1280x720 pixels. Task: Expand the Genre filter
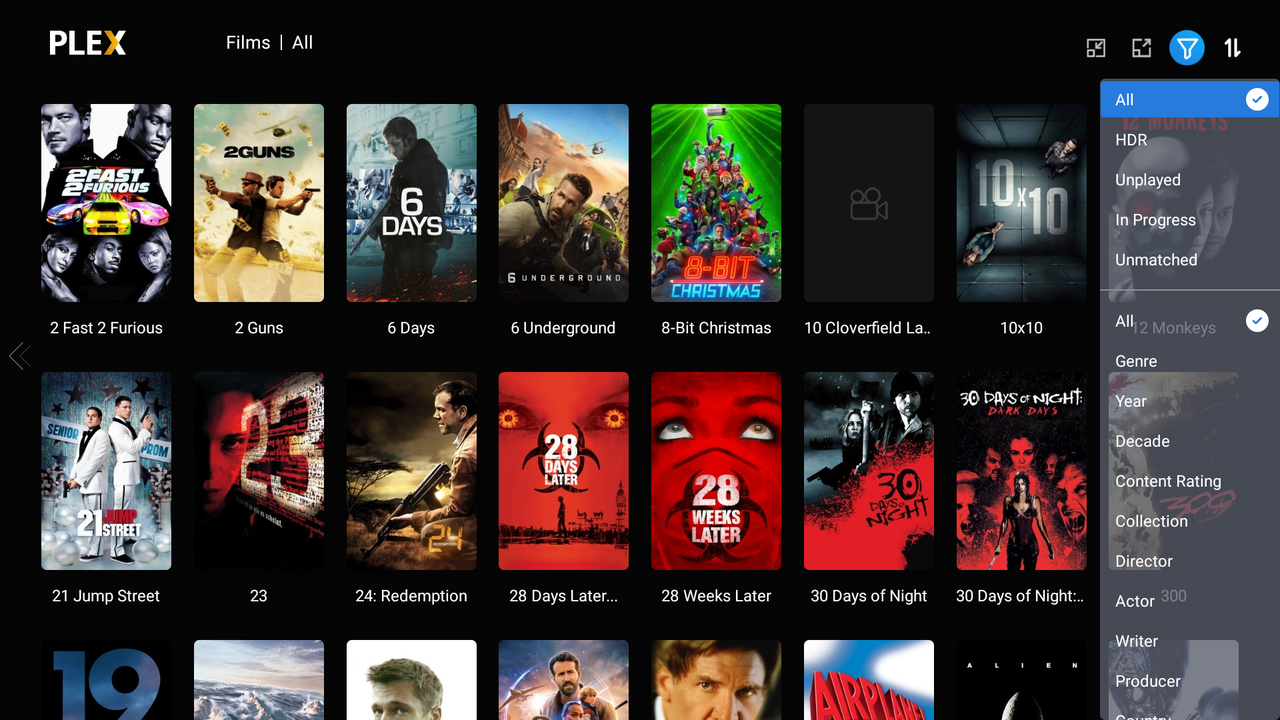point(1190,361)
